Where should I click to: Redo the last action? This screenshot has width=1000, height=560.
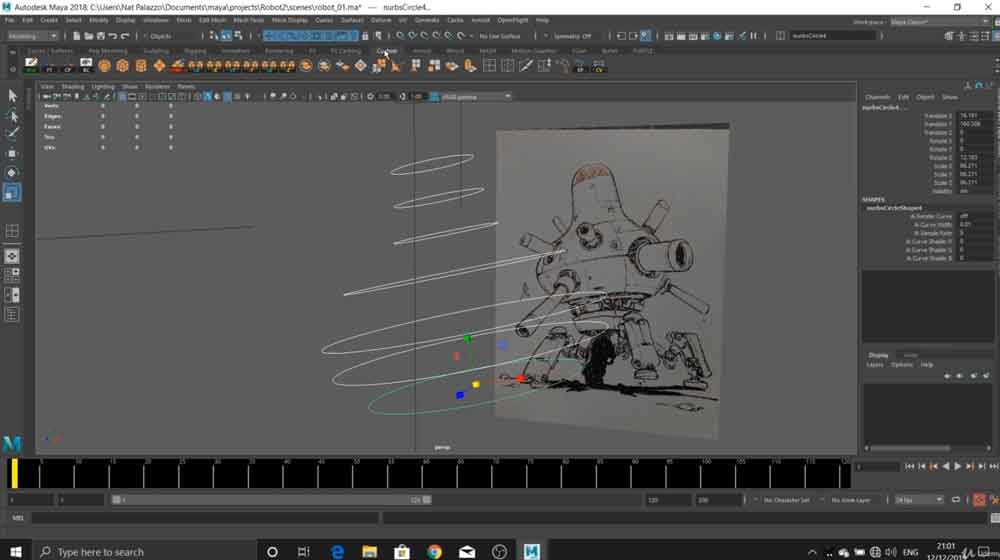[125, 36]
